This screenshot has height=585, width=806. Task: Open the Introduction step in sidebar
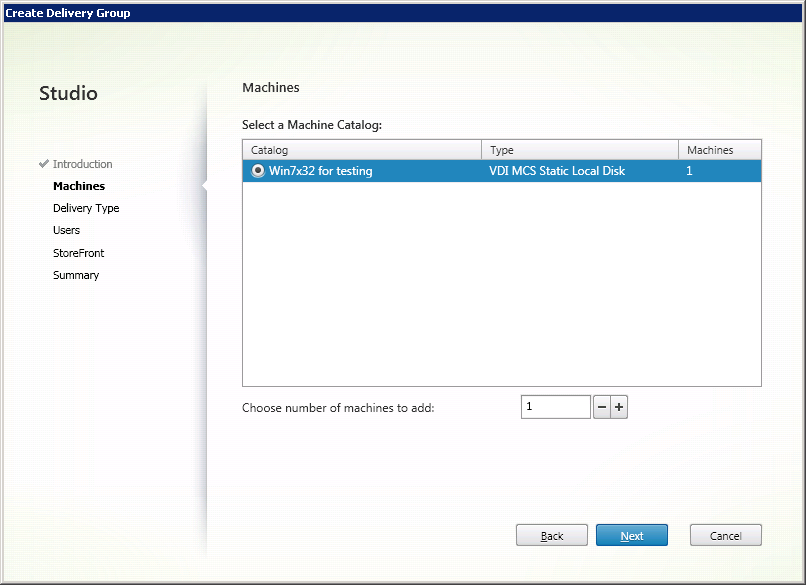click(x=82, y=164)
